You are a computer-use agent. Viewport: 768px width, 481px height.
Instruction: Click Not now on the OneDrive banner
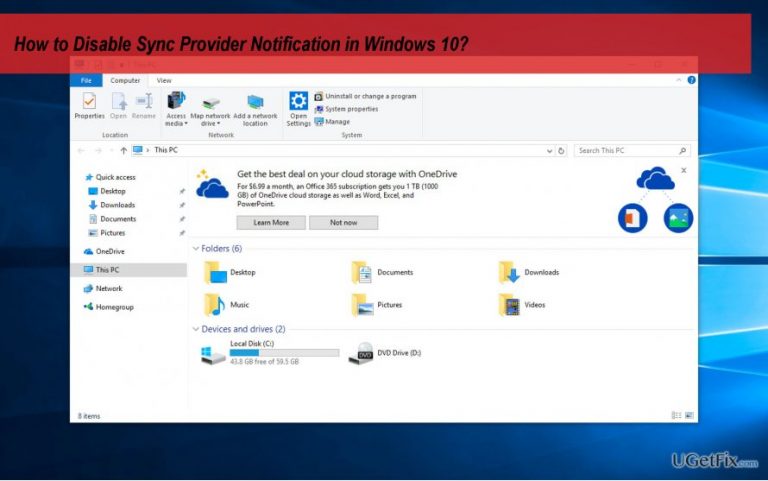point(343,222)
